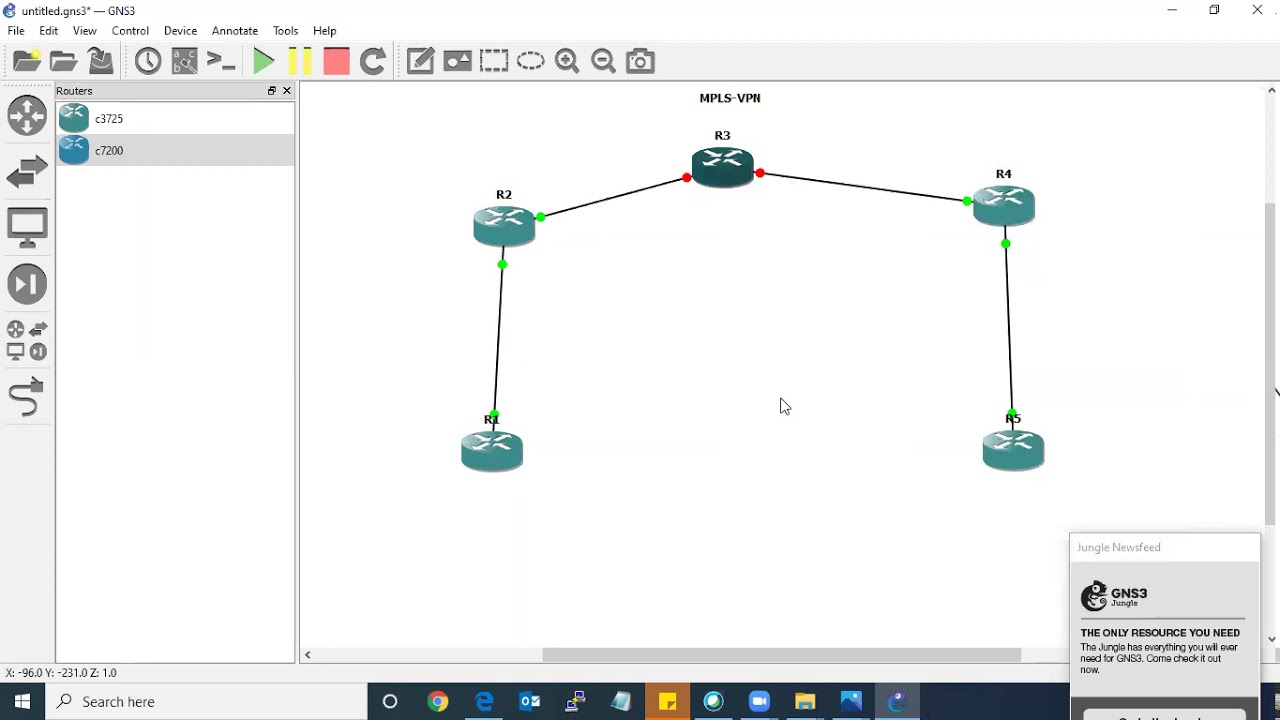Toggle show/hide interface labels
The width and height of the screenshot is (1280, 720).
(185, 62)
